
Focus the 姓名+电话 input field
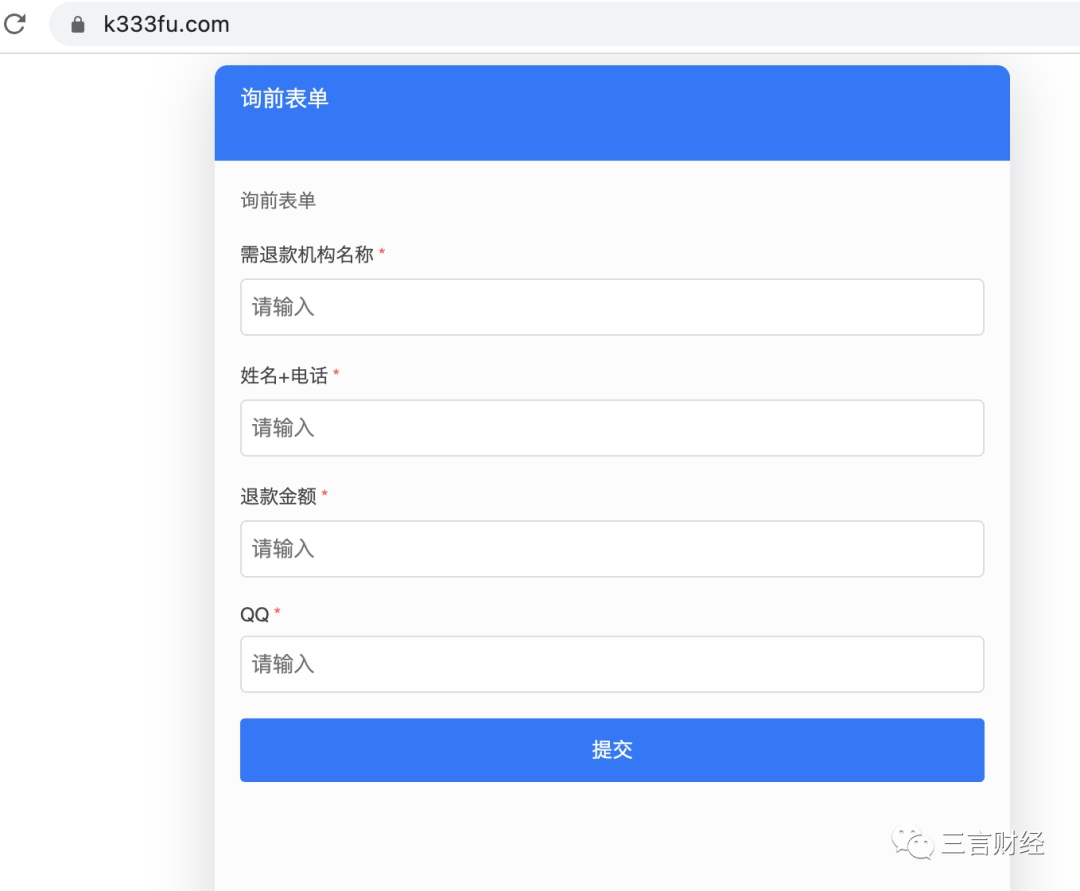(x=612, y=428)
